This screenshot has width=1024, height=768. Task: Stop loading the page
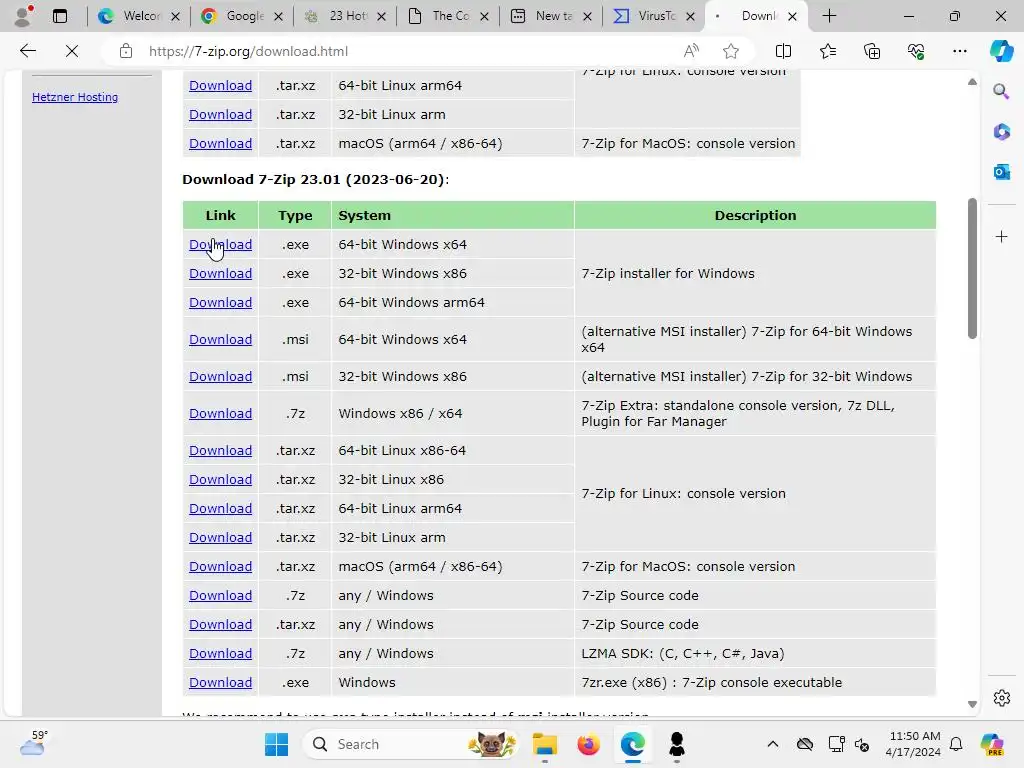(72, 51)
